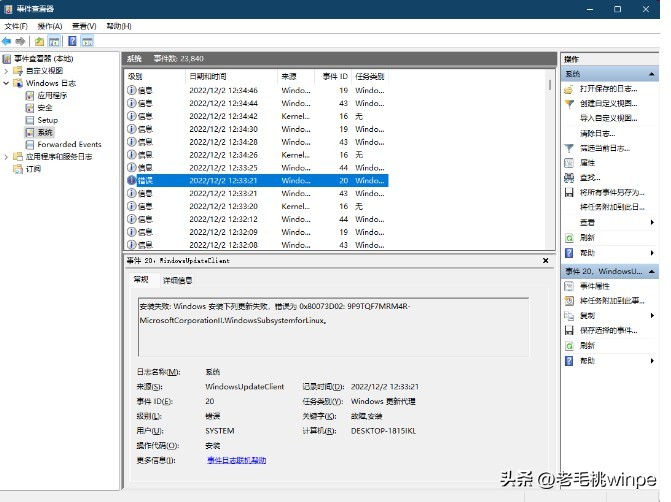Viewport: 671px width, 502px height.
Task: Open the 事件日志联机帮助 link
Action: [x=236, y=460]
